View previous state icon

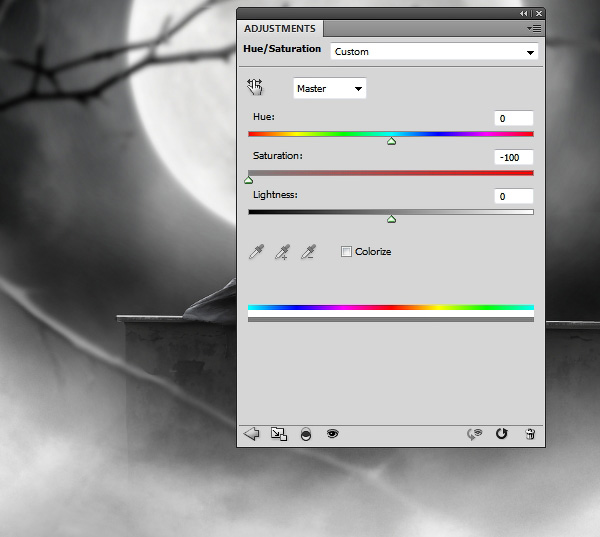(x=474, y=434)
